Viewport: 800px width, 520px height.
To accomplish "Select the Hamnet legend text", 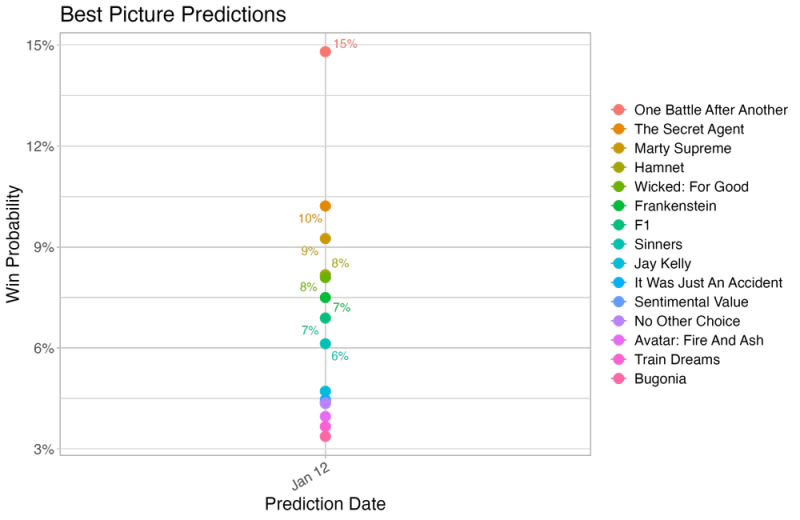I will coord(658,168).
